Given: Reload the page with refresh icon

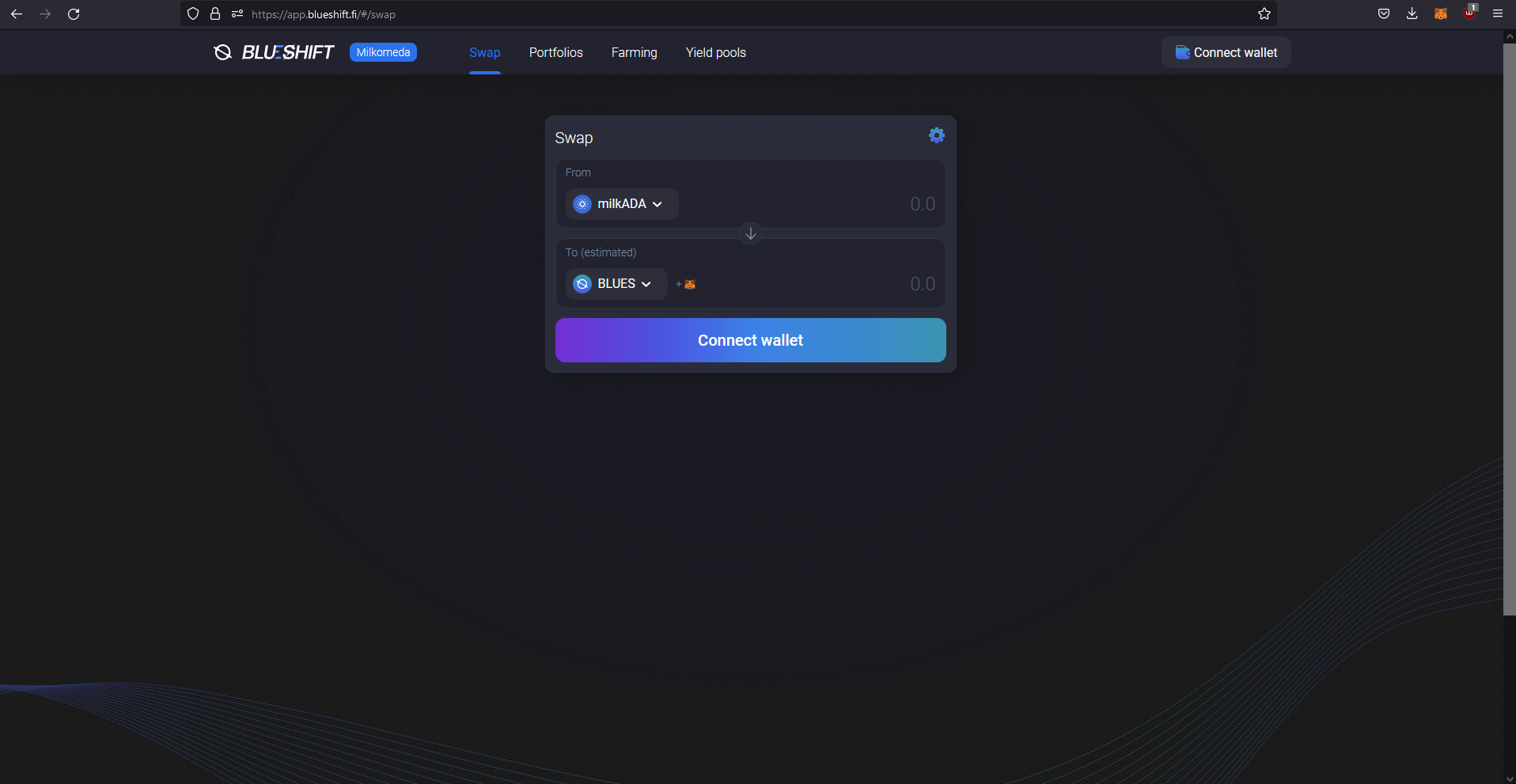Looking at the screenshot, I should (74, 14).
